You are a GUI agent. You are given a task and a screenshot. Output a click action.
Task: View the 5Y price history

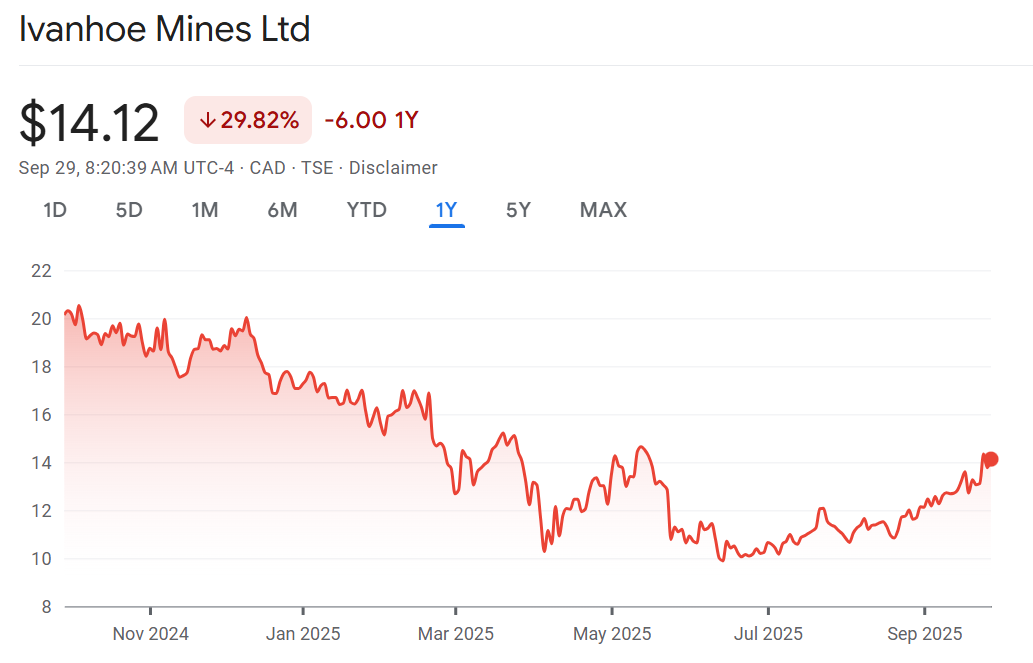pos(518,210)
